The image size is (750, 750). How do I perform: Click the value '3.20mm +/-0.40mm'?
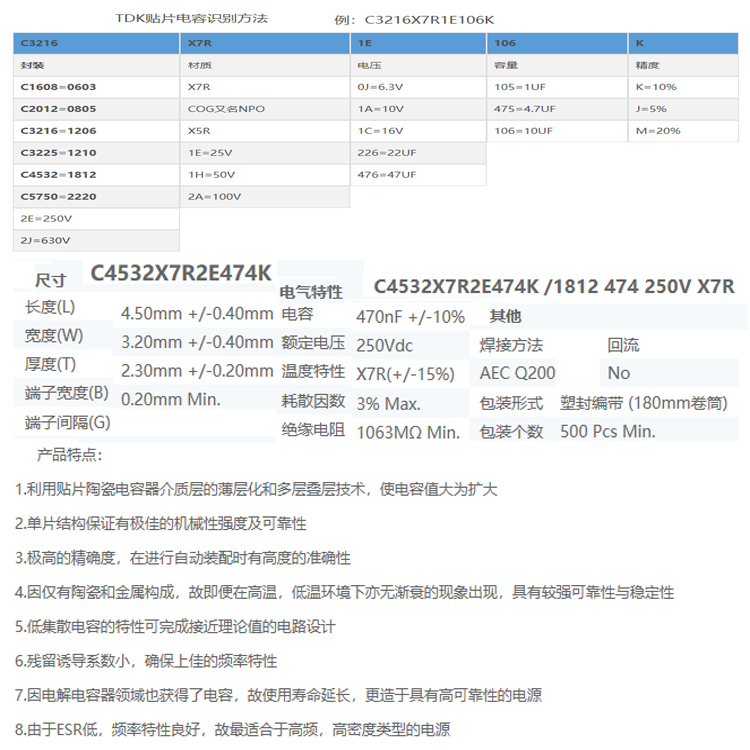click(x=197, y=342)
